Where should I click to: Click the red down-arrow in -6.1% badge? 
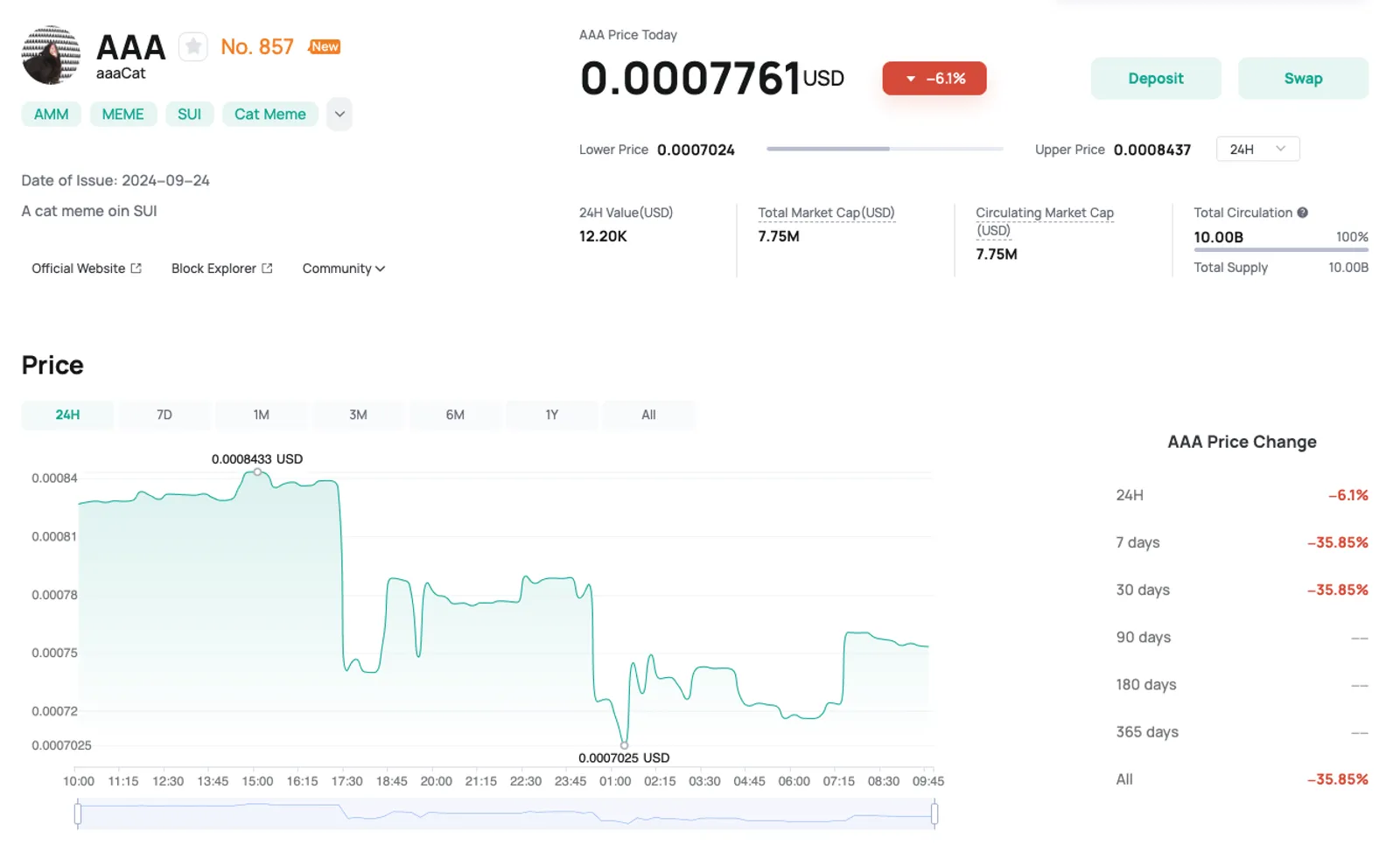[x=910, y=79]
